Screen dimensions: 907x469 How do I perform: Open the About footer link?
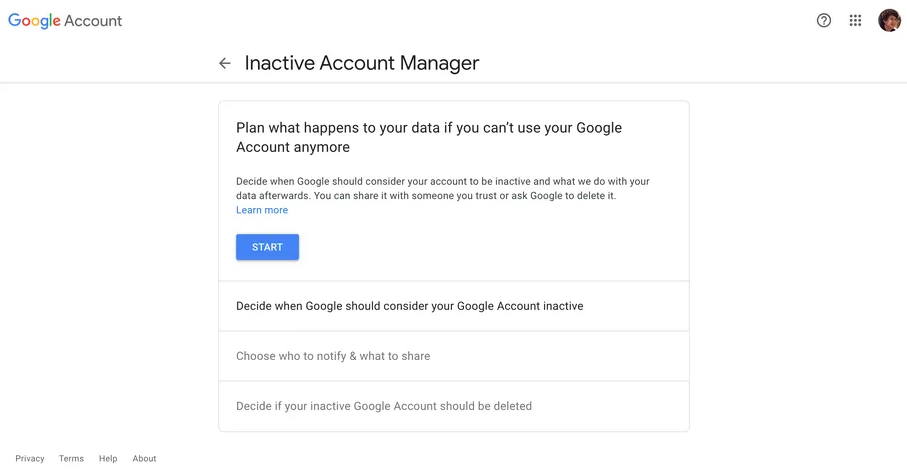click(x=144, y=458)
